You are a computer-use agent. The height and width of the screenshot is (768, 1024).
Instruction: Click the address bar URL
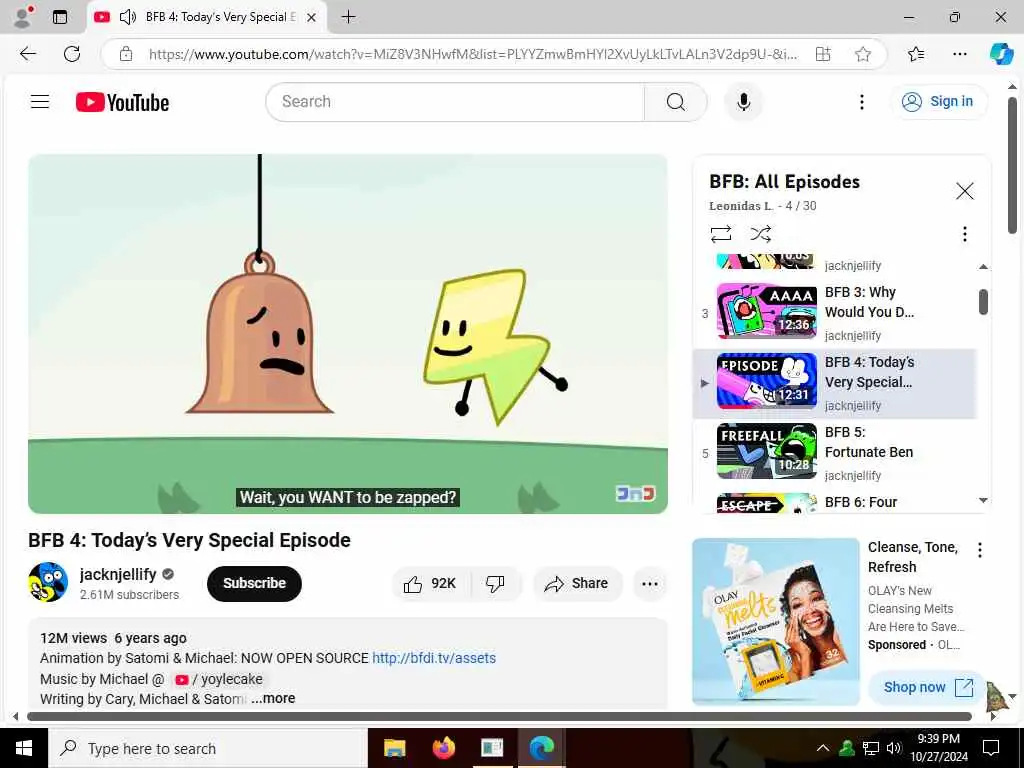[x=473, y=54]
